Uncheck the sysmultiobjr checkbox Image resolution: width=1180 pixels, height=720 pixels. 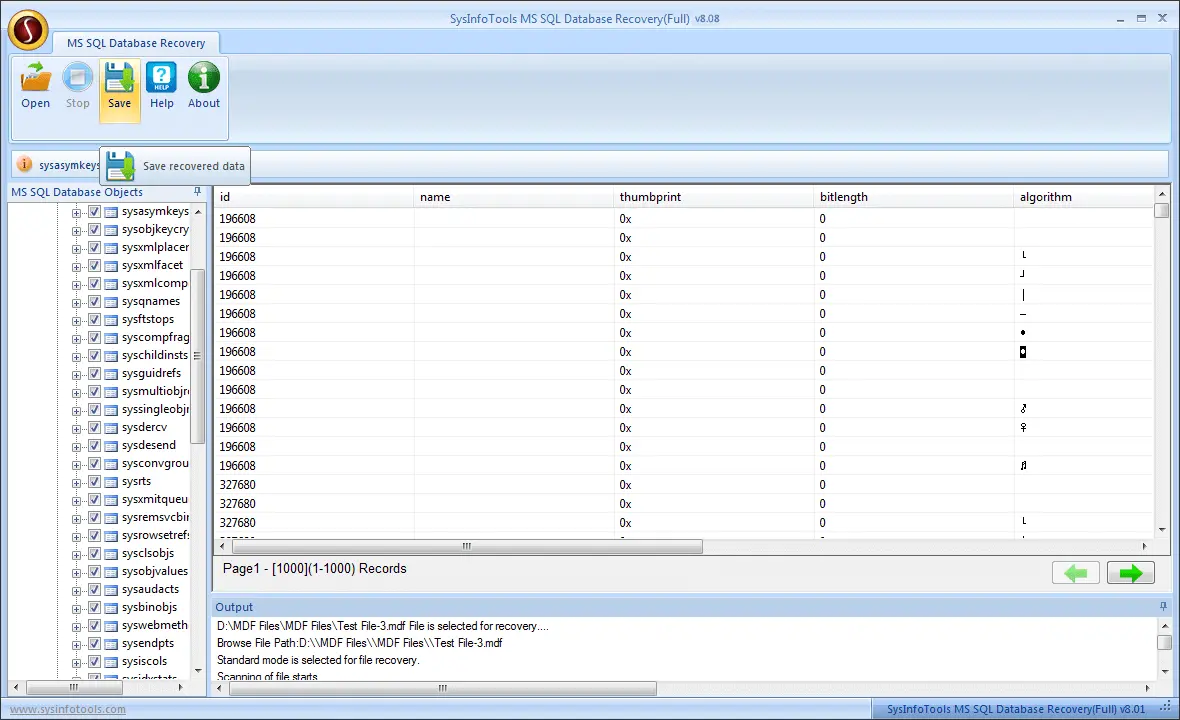pyautogui.click(x=94, y=391)
